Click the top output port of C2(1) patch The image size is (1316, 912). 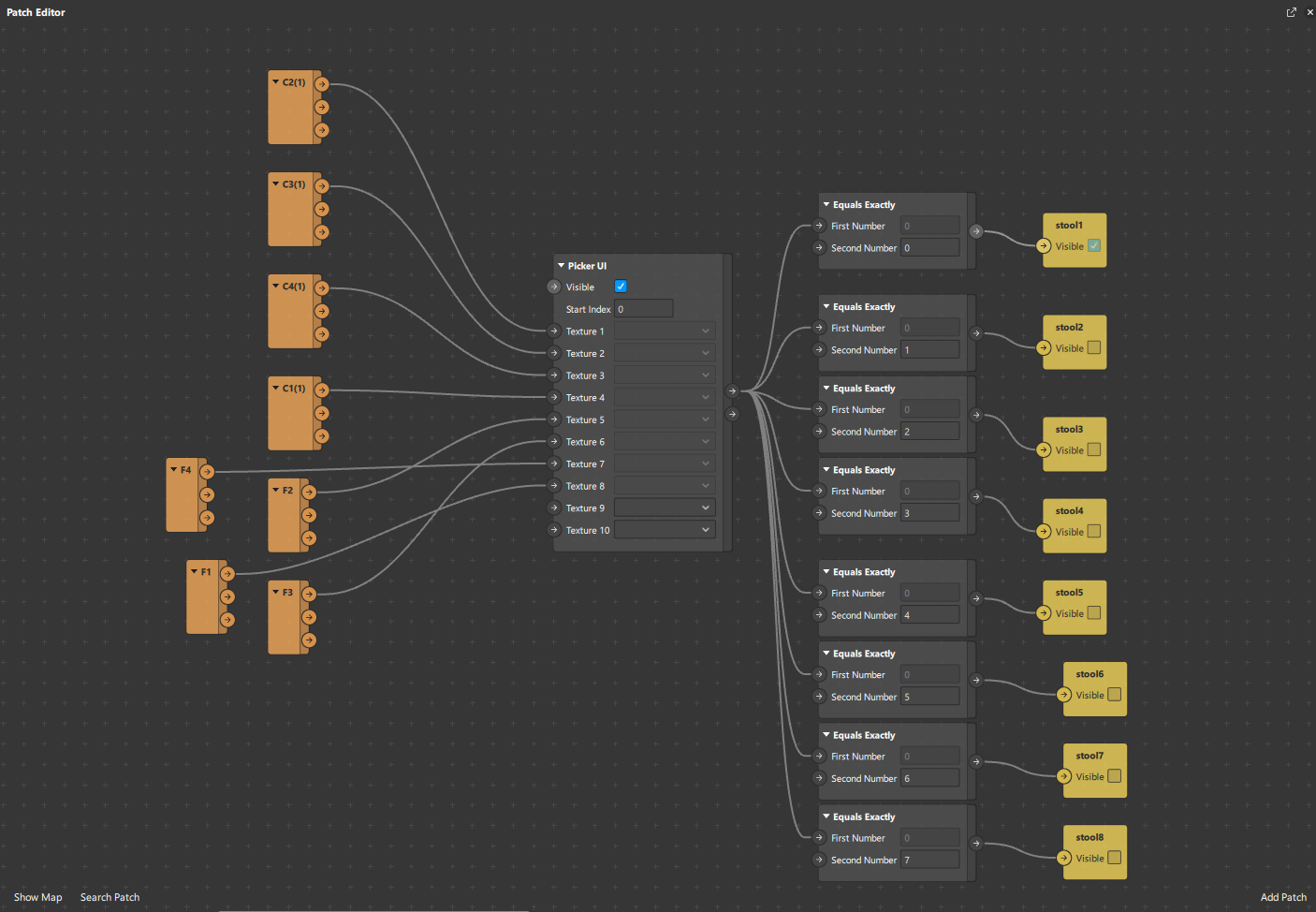click(322, 84)
